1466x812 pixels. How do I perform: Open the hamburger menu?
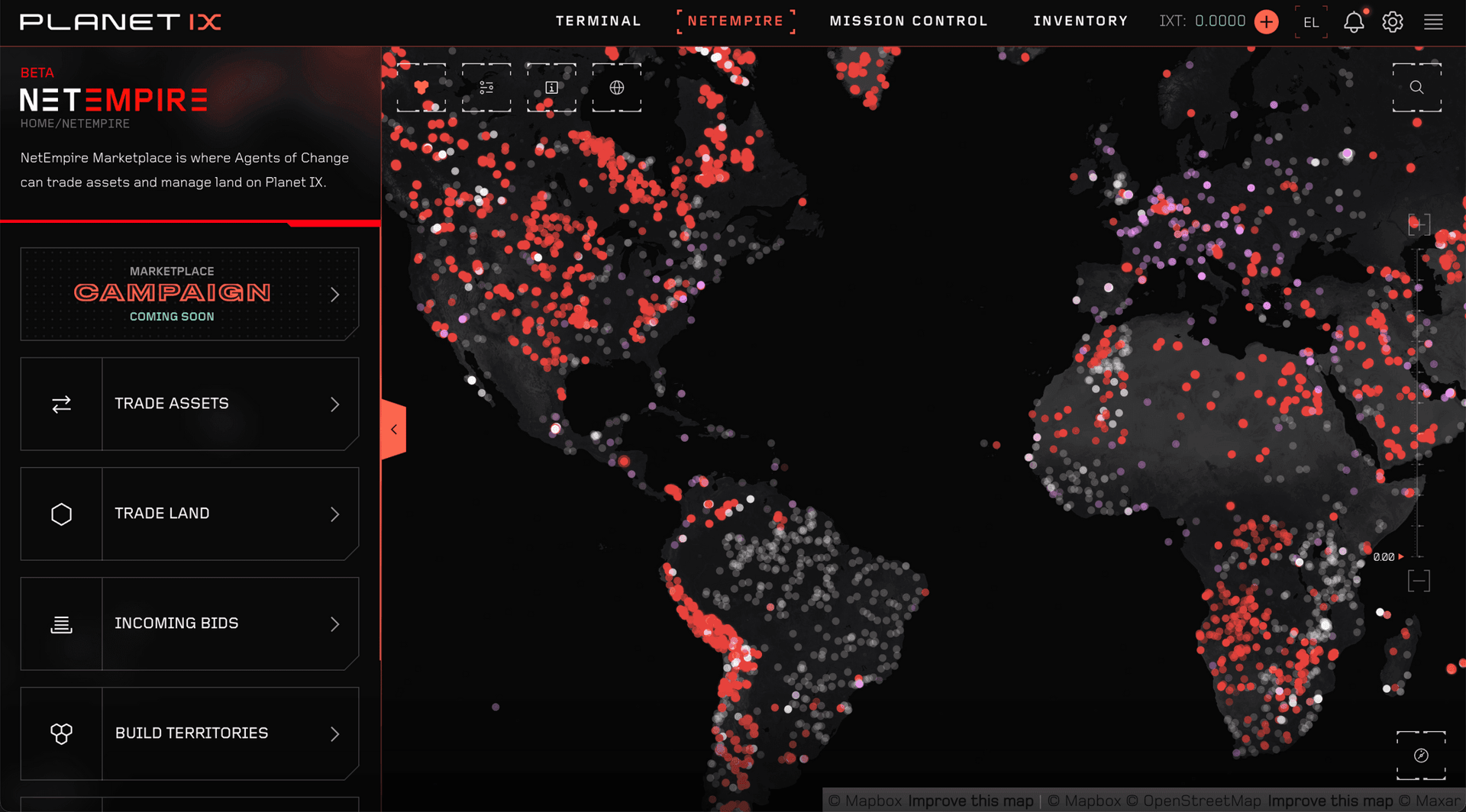tap(1433, 21)
